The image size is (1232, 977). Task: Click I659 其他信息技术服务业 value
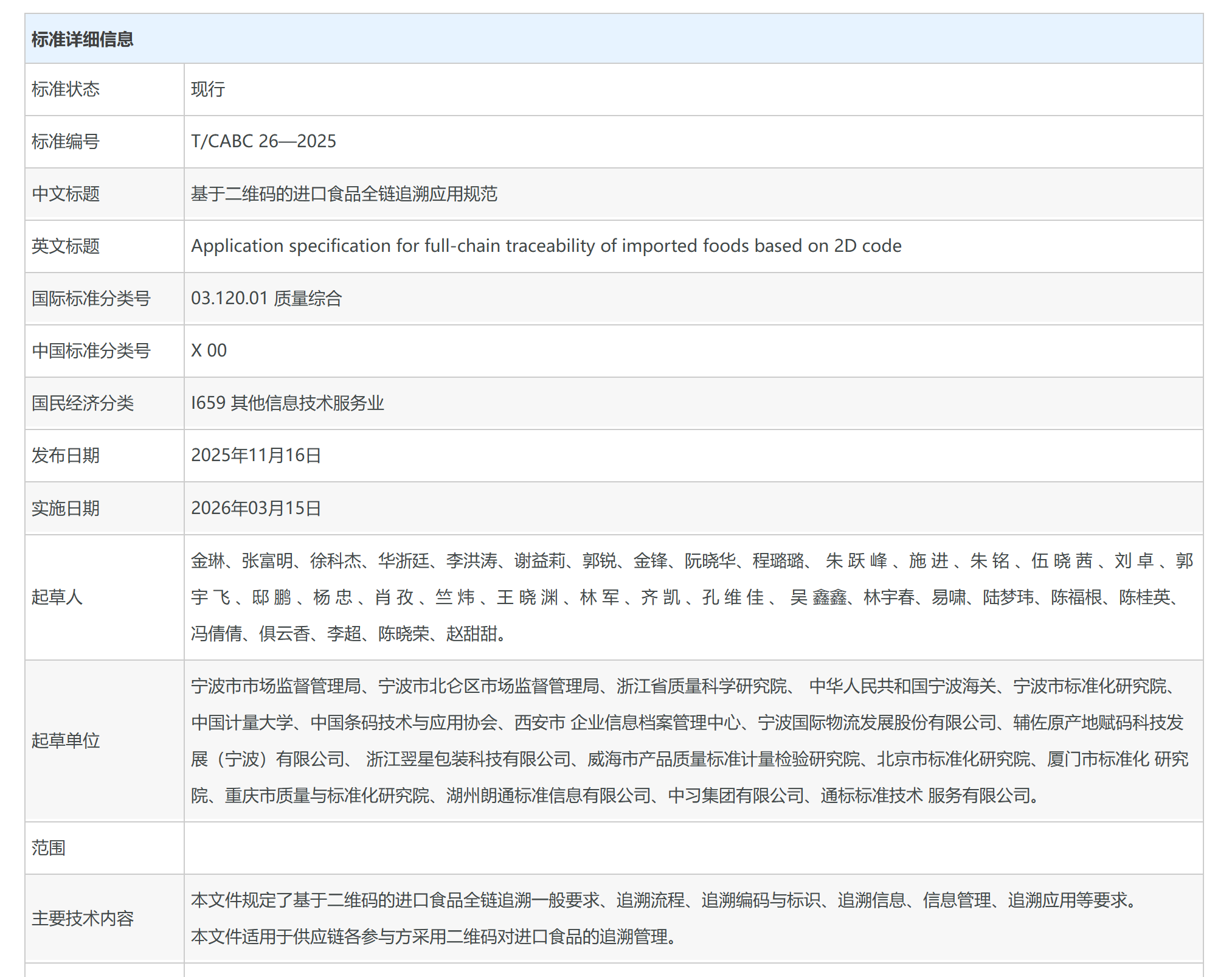287,403
